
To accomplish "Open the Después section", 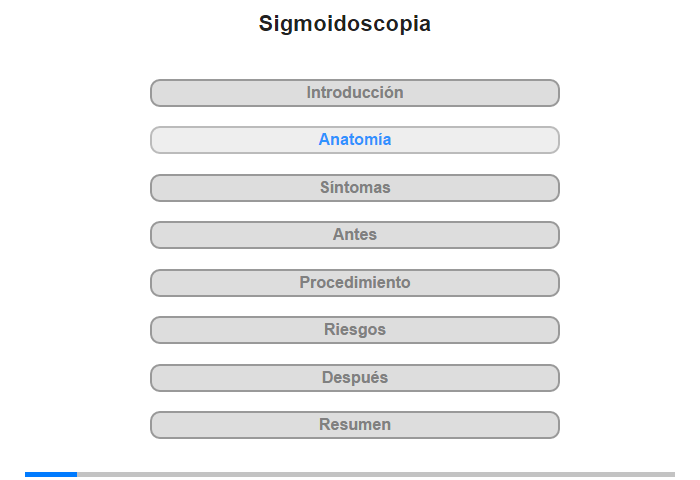I will coord(354,378).
